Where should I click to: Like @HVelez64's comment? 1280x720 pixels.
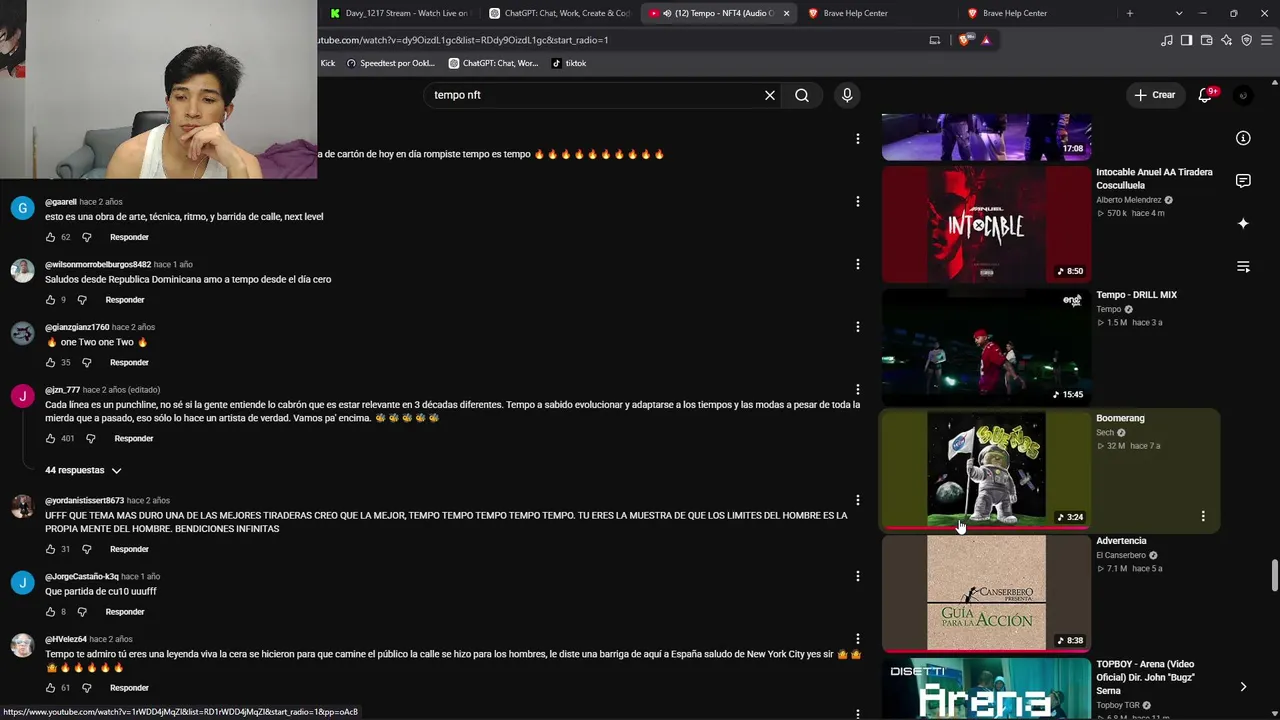pos(50,688)
